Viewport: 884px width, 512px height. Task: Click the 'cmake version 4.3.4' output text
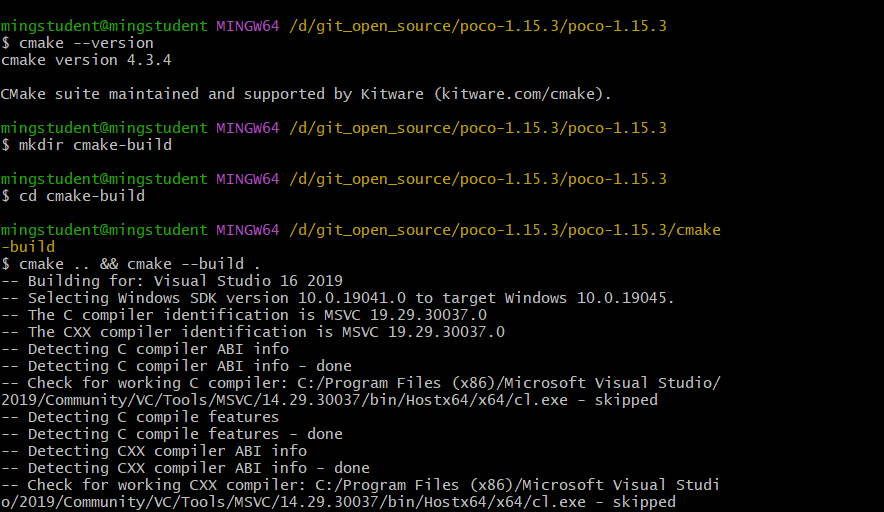click(x=86, y=60)
